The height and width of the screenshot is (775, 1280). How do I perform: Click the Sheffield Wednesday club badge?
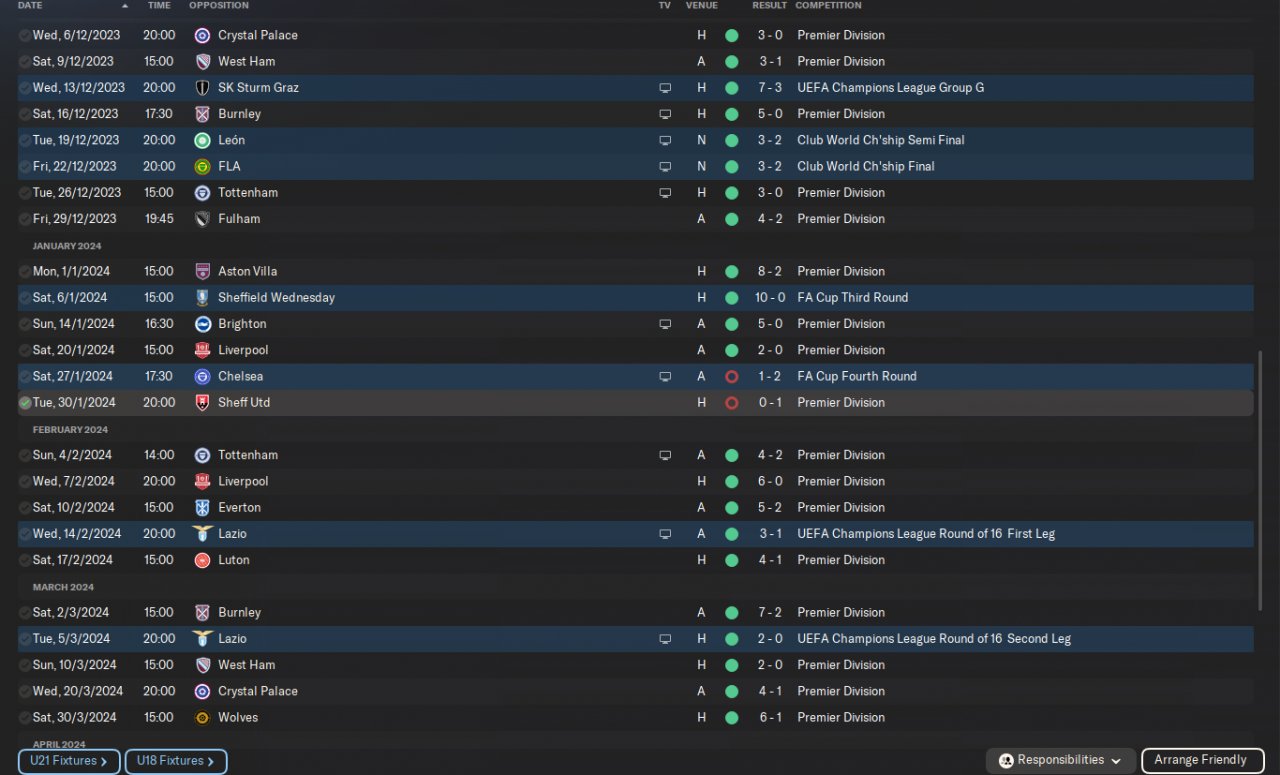point(202,298)
